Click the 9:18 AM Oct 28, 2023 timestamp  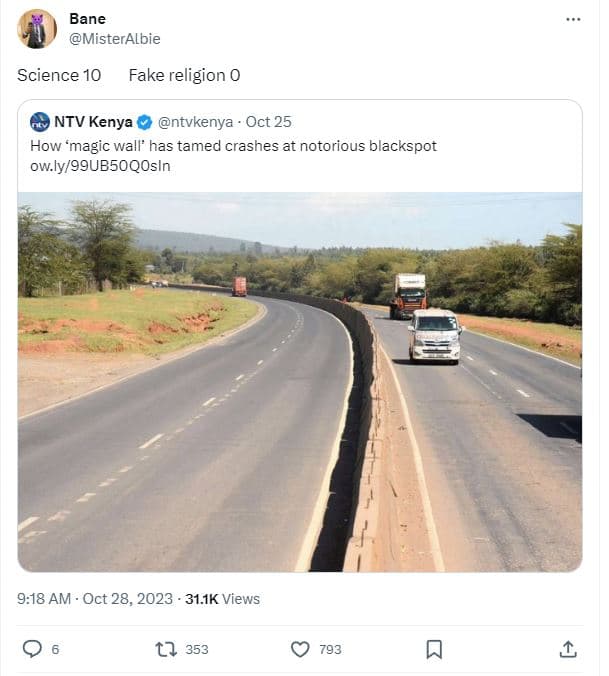[x=94, y=599]
